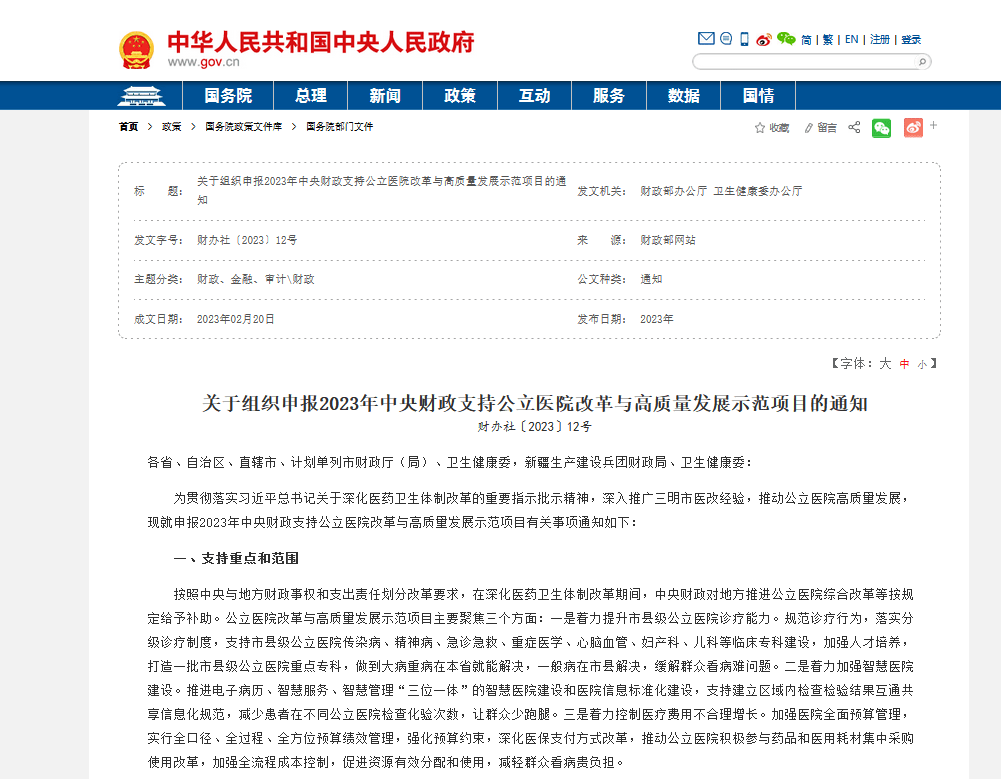
Task: Click the 发布日期 value 2023年
Action: point(657,319)
